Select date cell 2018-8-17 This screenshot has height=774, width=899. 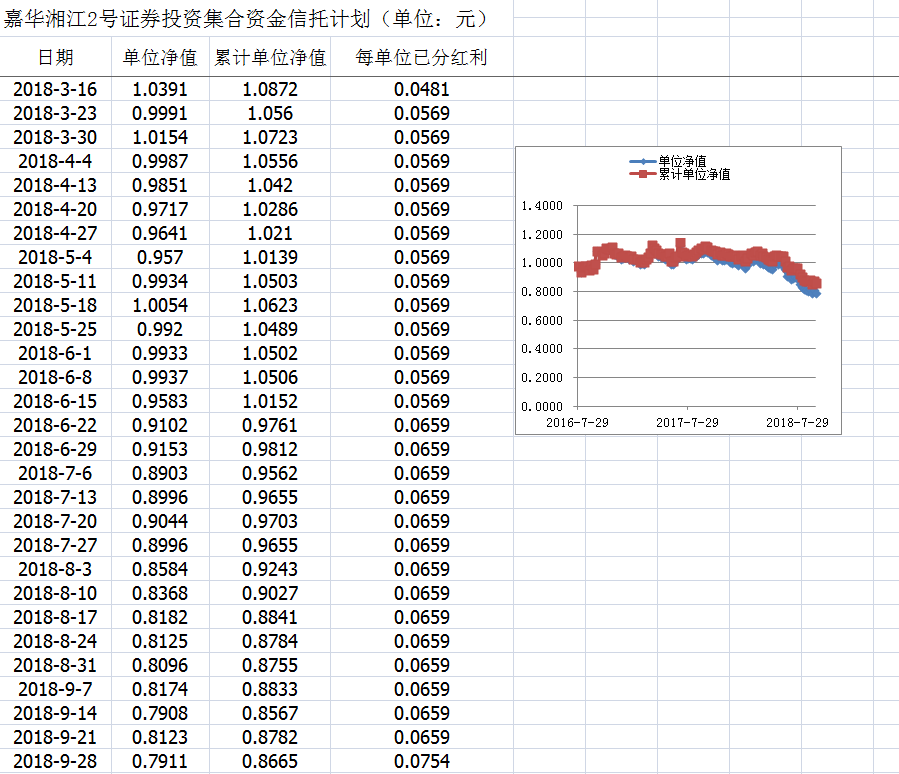point(55,618)
